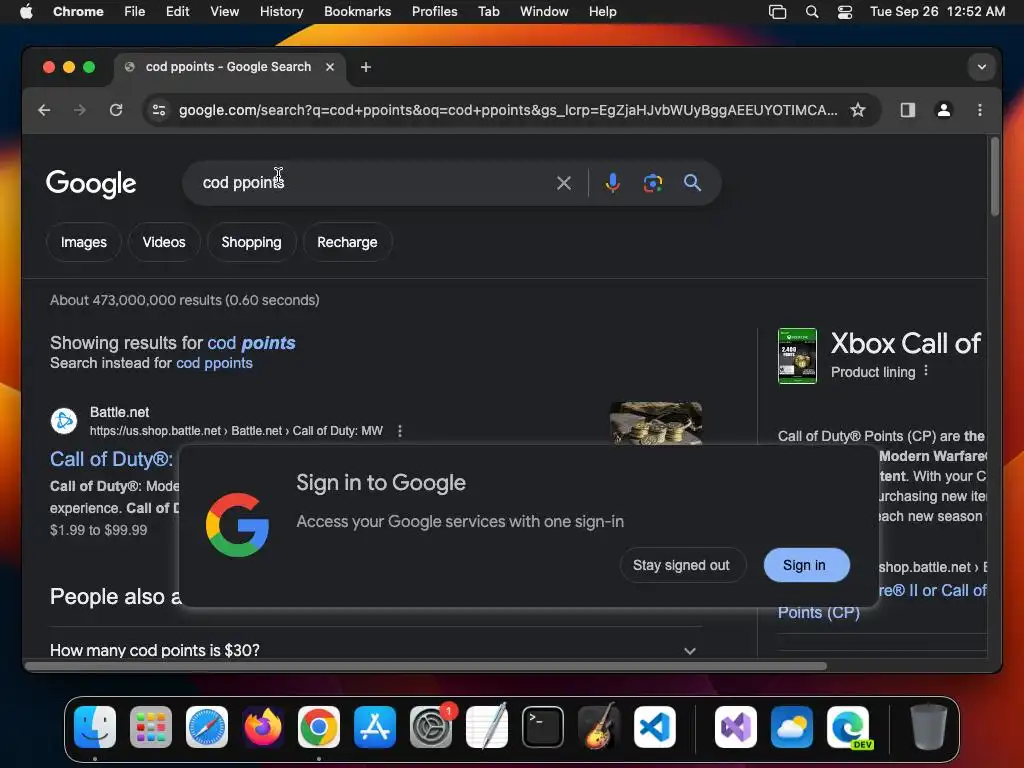The image size is (1024, 768).
Task: Close the cod ppoints tab
Action: 330,67
